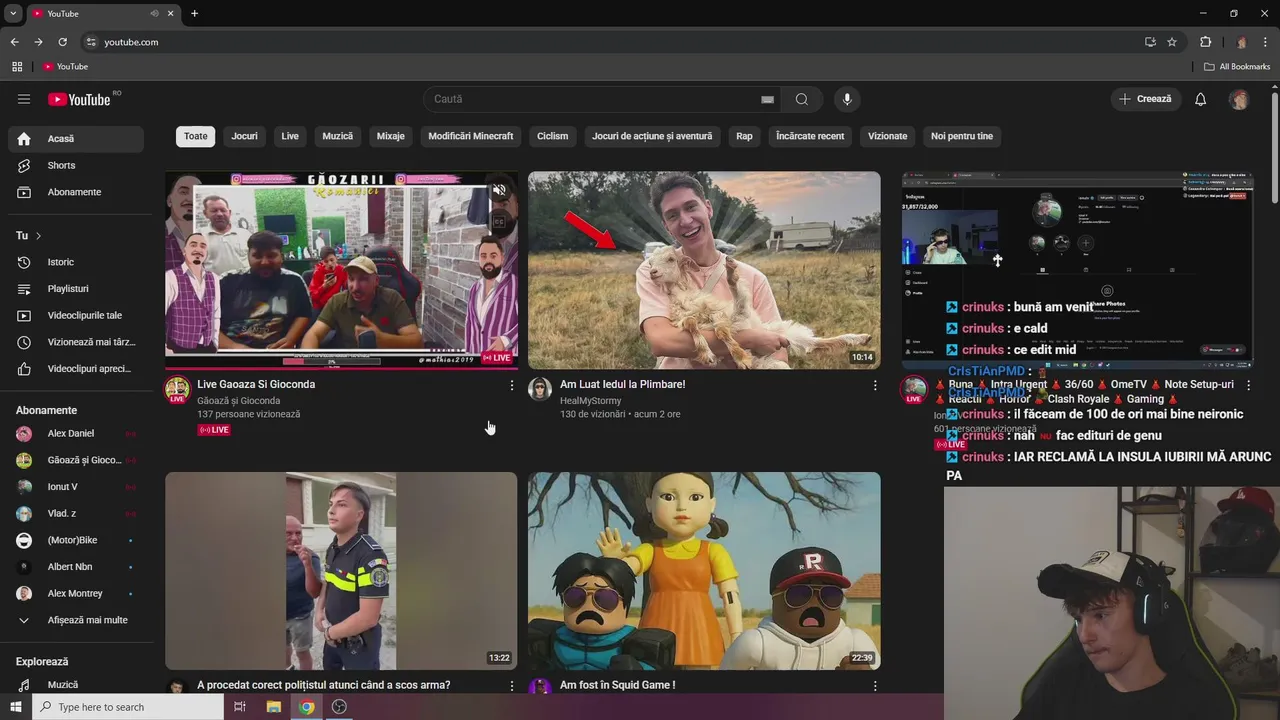Image resolution: width=1280 pixels, height=720 pixels.
Task: Open the notifications bell
Action: pyautogui.click(x=1201, y=99)
